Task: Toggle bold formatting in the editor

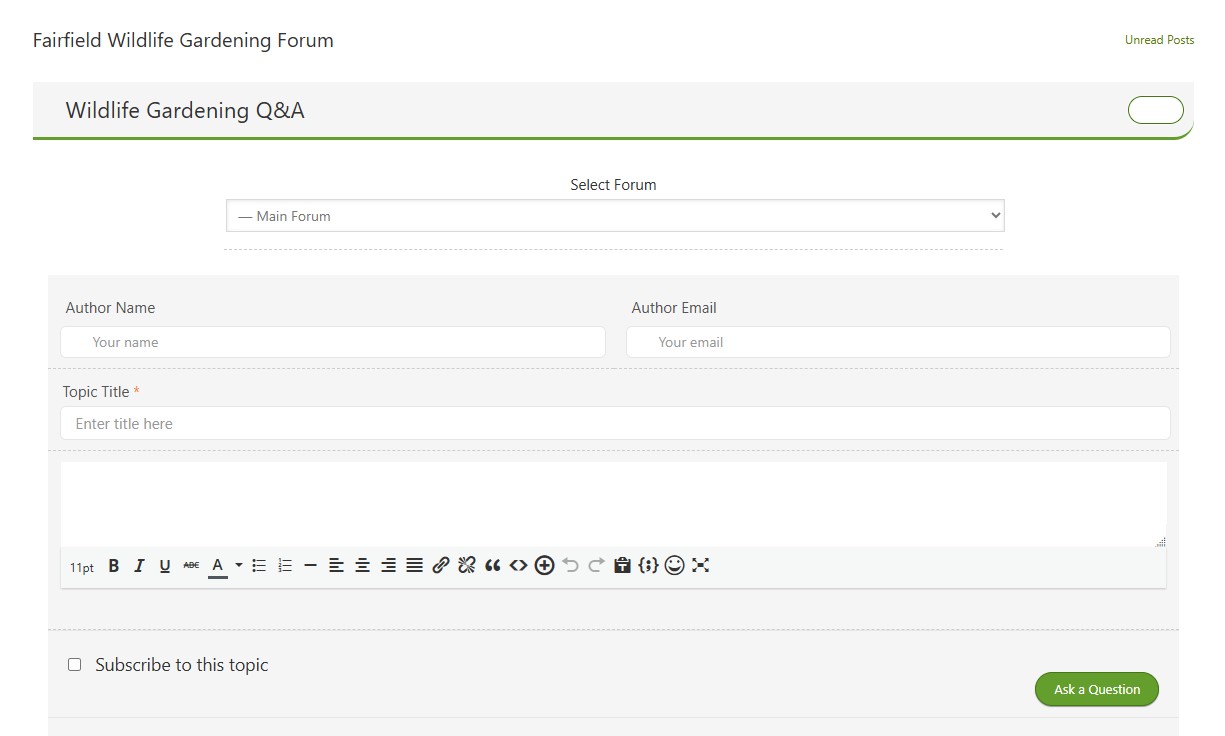Action: [x=114, y=566]
